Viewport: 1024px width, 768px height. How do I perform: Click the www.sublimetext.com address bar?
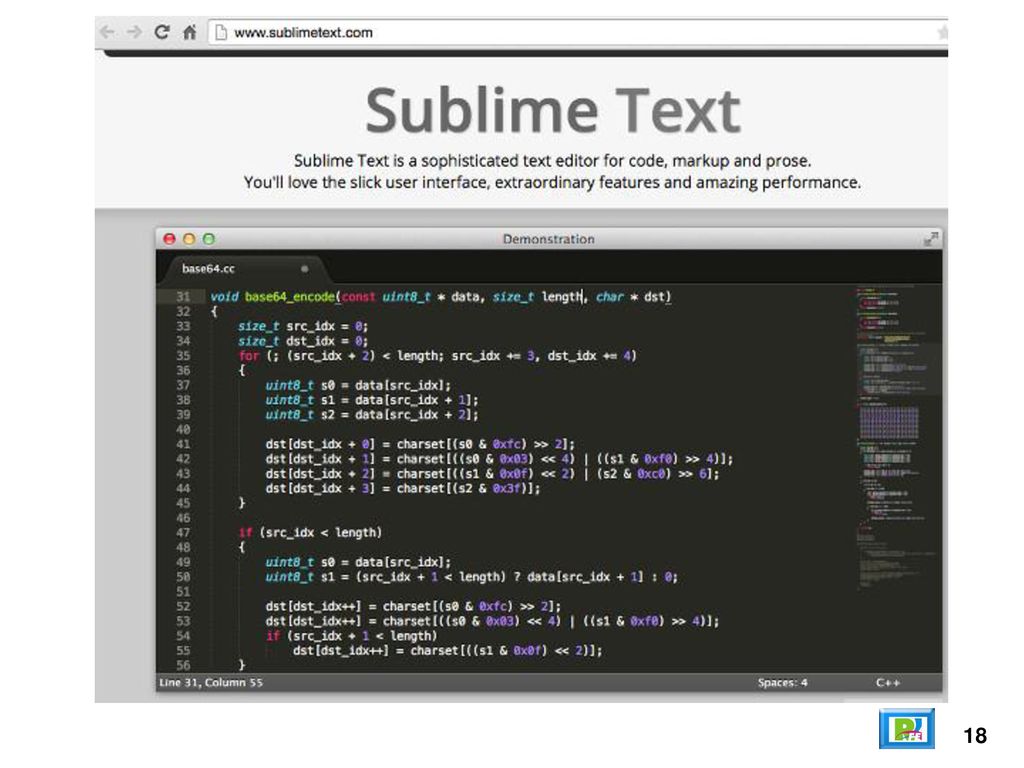point(577,32)
